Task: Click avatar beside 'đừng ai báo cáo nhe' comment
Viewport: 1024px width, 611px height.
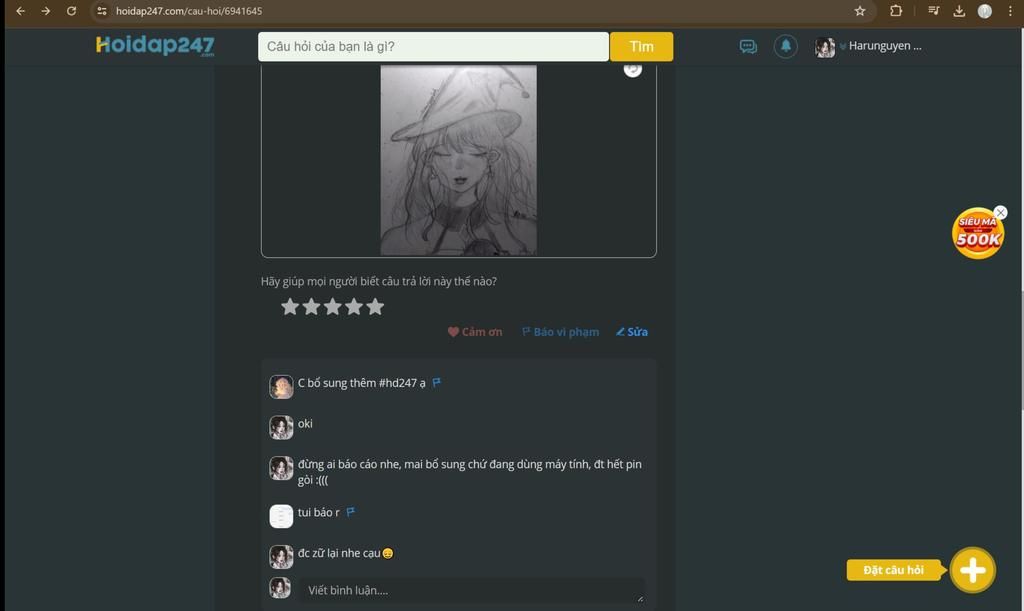Action: [x=281, y=468]
